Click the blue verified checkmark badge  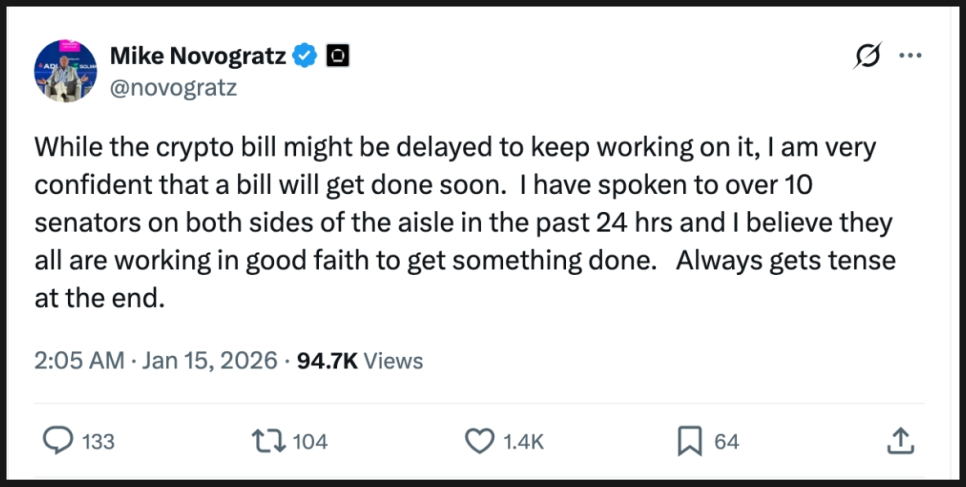(305, 57)
